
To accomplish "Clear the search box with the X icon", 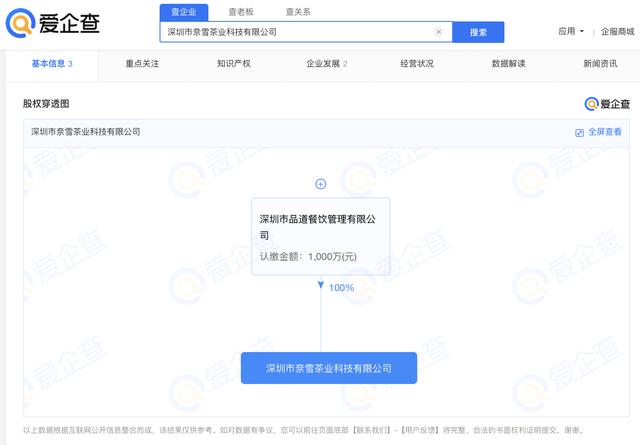I will click(439, 32).
